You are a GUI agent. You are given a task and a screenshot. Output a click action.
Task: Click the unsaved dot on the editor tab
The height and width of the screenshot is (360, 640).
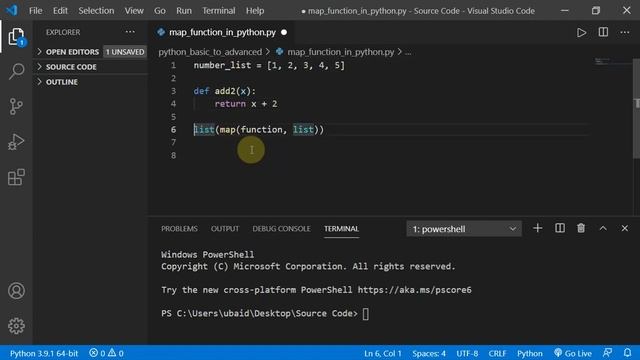[284, 32]
